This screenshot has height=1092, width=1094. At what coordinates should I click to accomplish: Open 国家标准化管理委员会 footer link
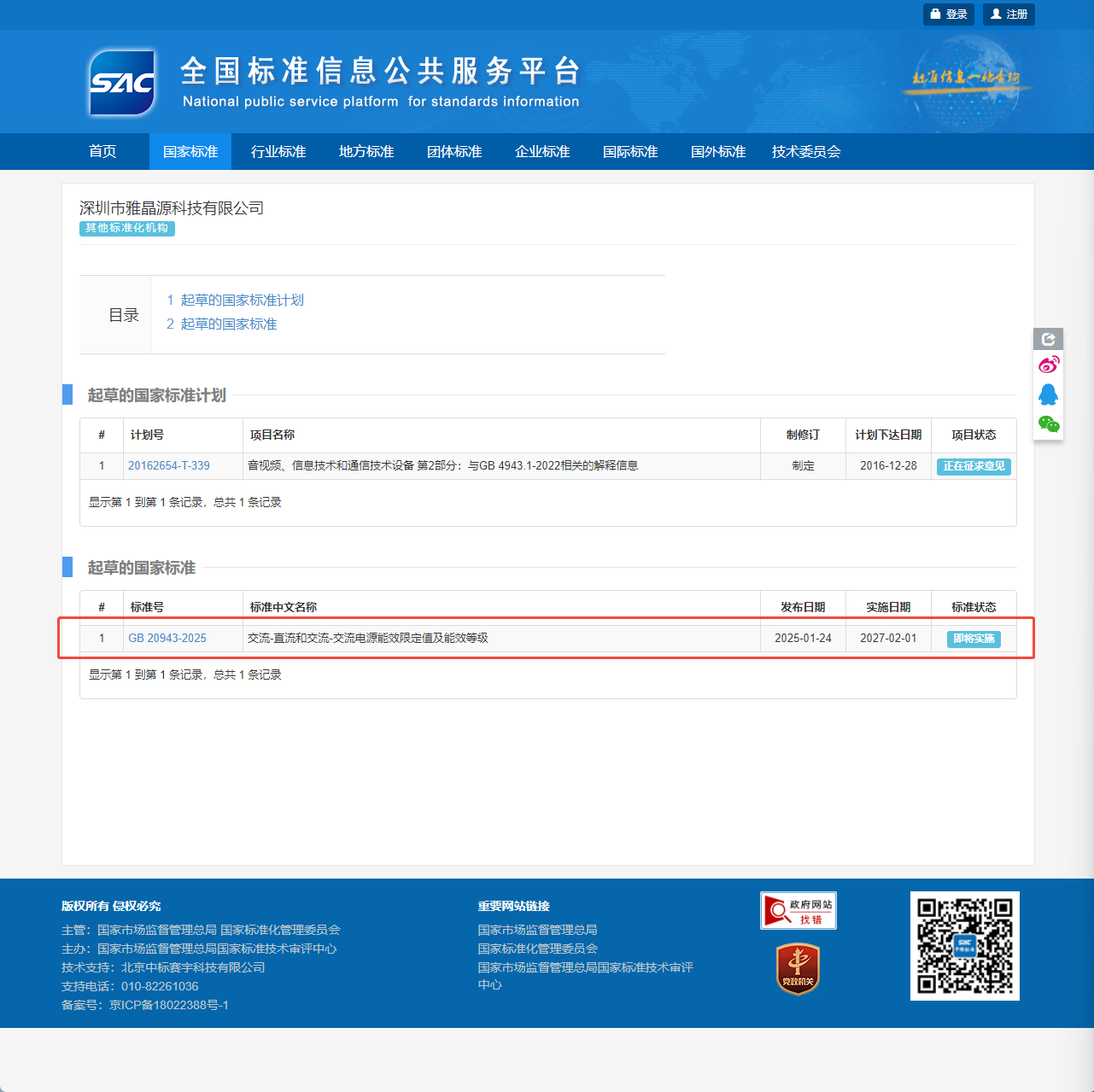pos(538,949)
